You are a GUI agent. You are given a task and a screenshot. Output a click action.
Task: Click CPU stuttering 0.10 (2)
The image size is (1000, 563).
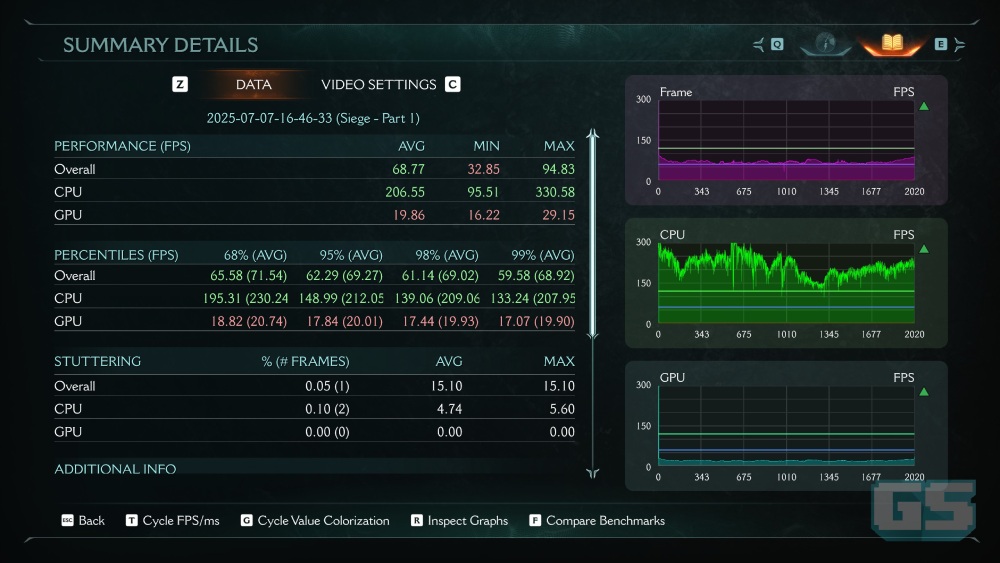click(x=327, y=409)
